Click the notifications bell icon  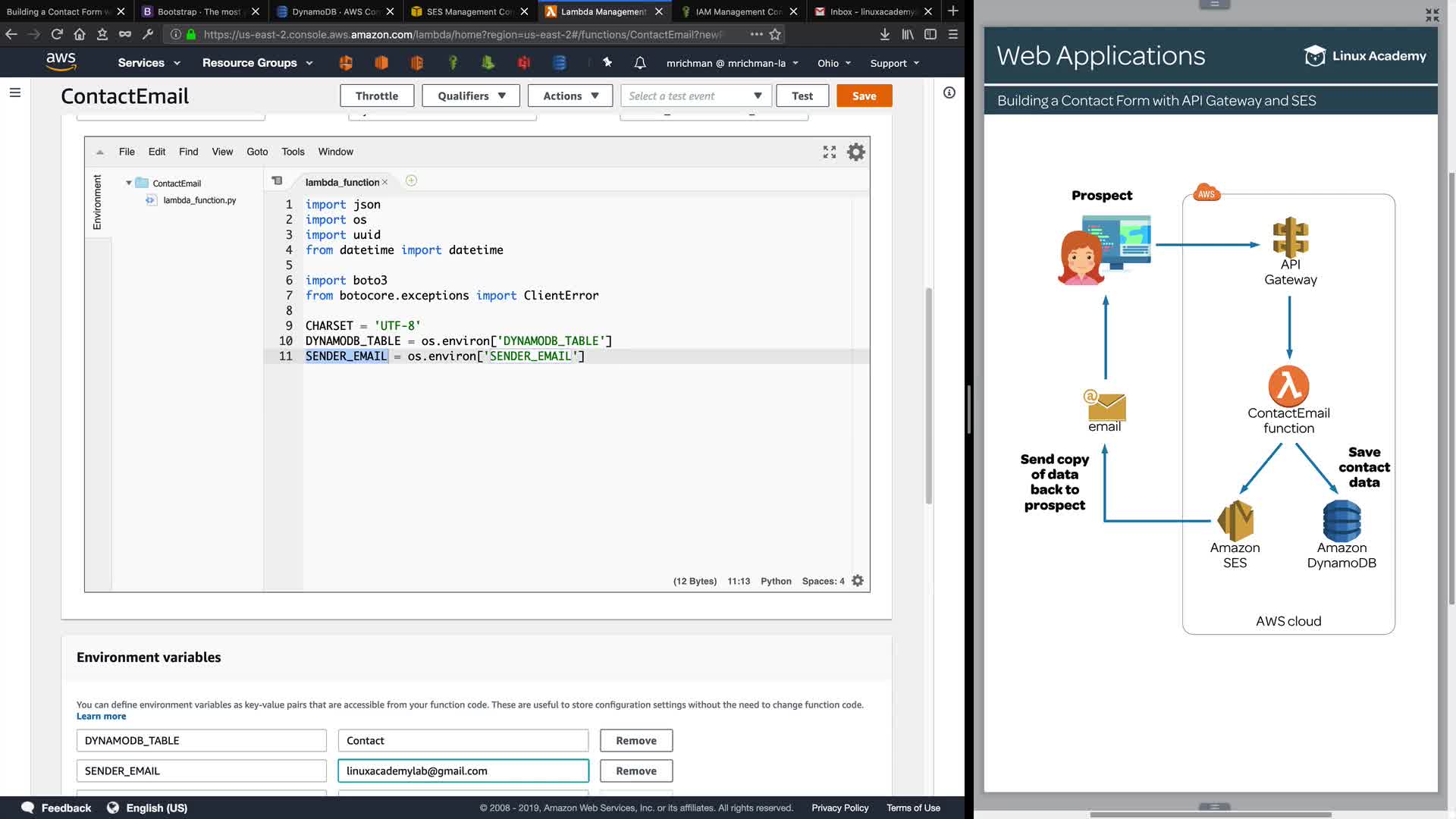640,63
